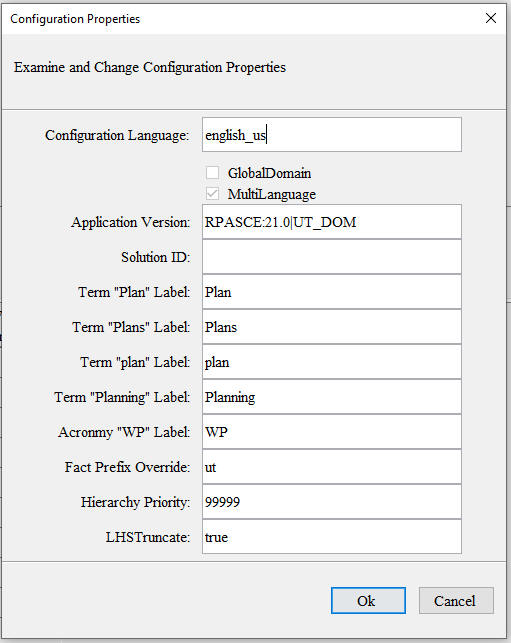Screen dimensions: 511x643
Task: Focus the lowercase "plan" Label field
Action: coord(332,362)
